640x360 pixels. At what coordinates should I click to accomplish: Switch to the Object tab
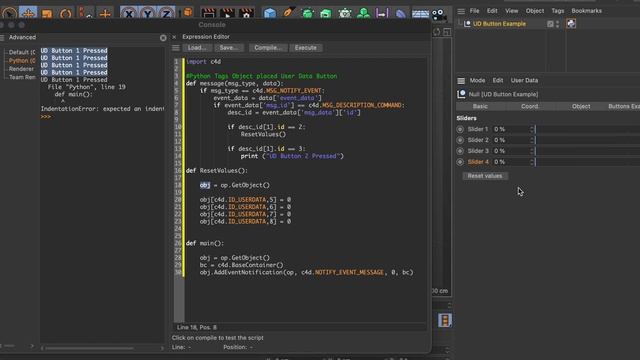tap(581, 106)
